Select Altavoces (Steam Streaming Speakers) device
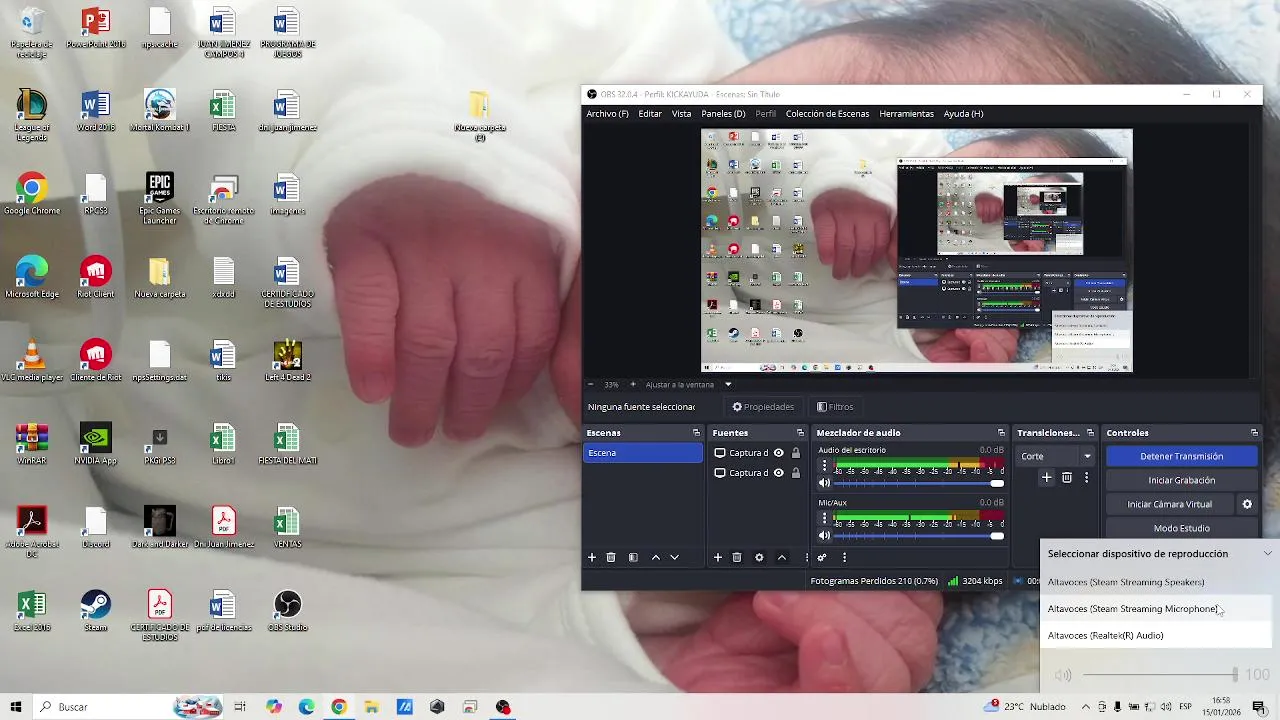The image size is (1280, 720). [x=1156, y=582]
